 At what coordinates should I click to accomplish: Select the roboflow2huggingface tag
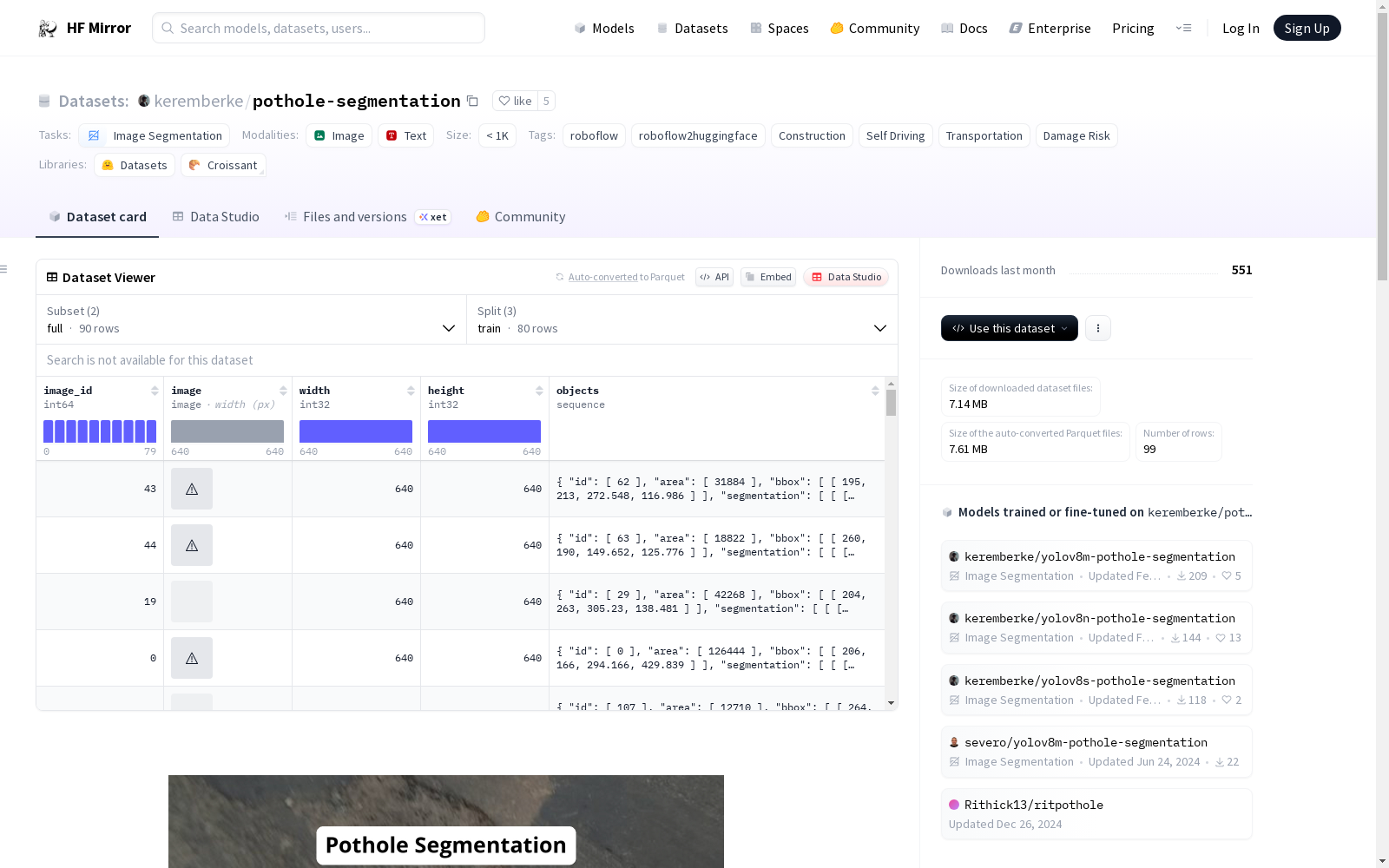tap(698, 135)
